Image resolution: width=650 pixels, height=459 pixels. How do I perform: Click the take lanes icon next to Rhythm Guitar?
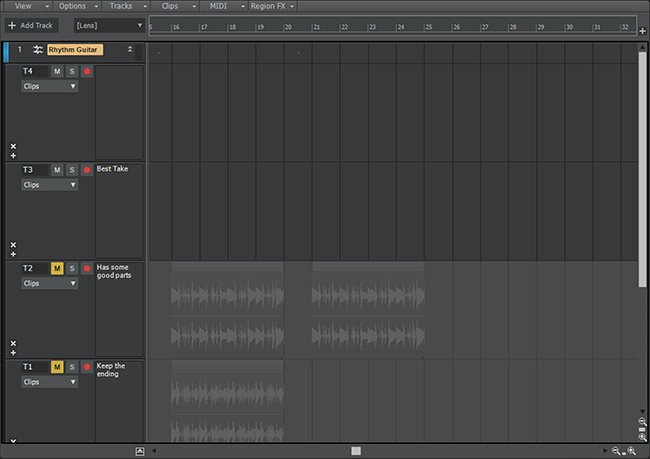[x=38, y=50]
